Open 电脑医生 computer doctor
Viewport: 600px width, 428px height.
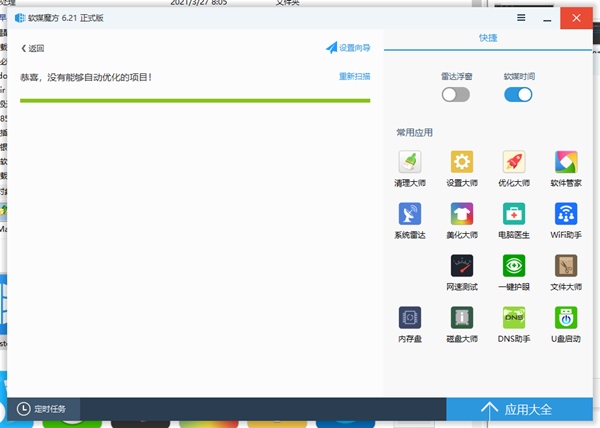(x=513, y=214)
